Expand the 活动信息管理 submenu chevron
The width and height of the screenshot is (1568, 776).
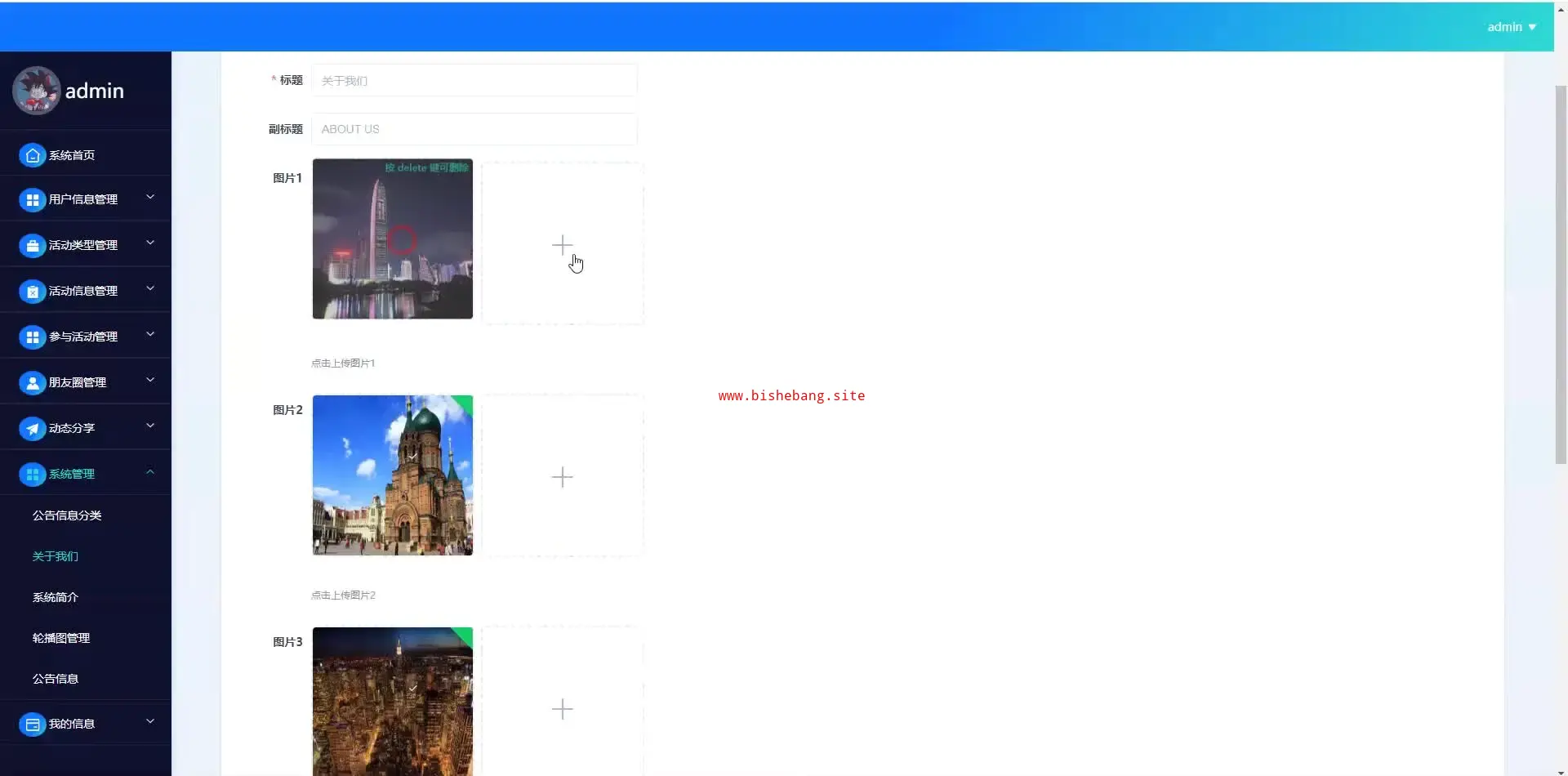[x=150, y=288]
